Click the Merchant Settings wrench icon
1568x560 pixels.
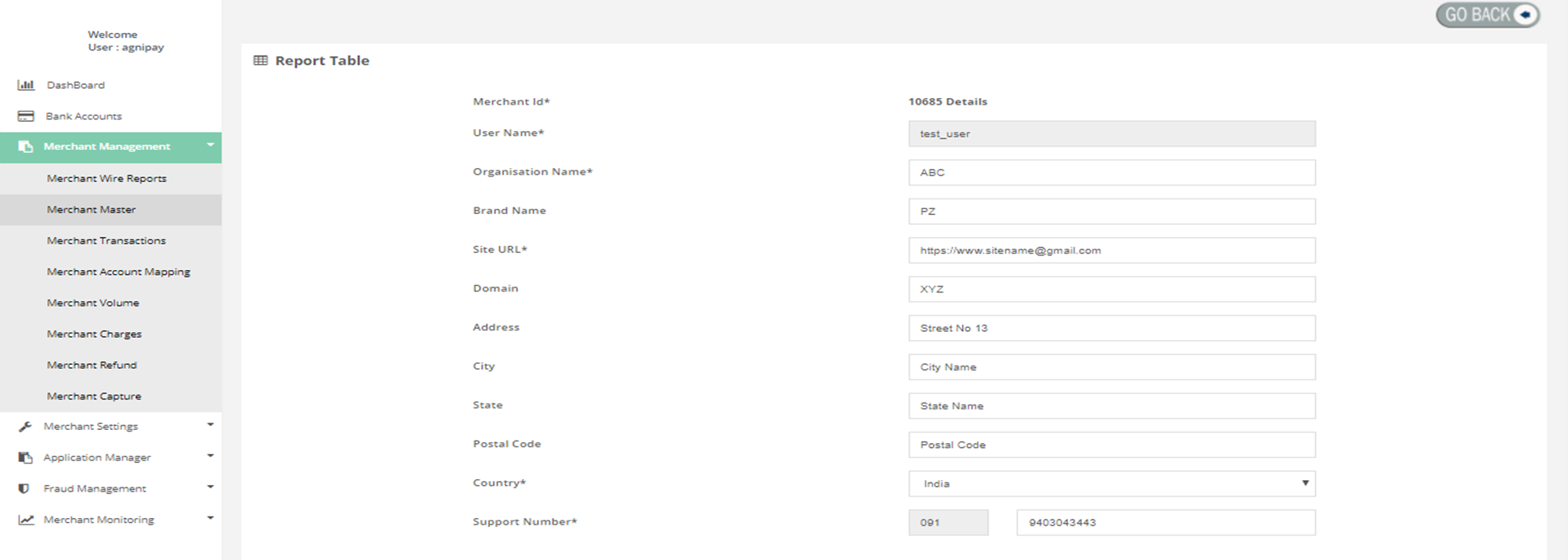[x=26, y=427]
